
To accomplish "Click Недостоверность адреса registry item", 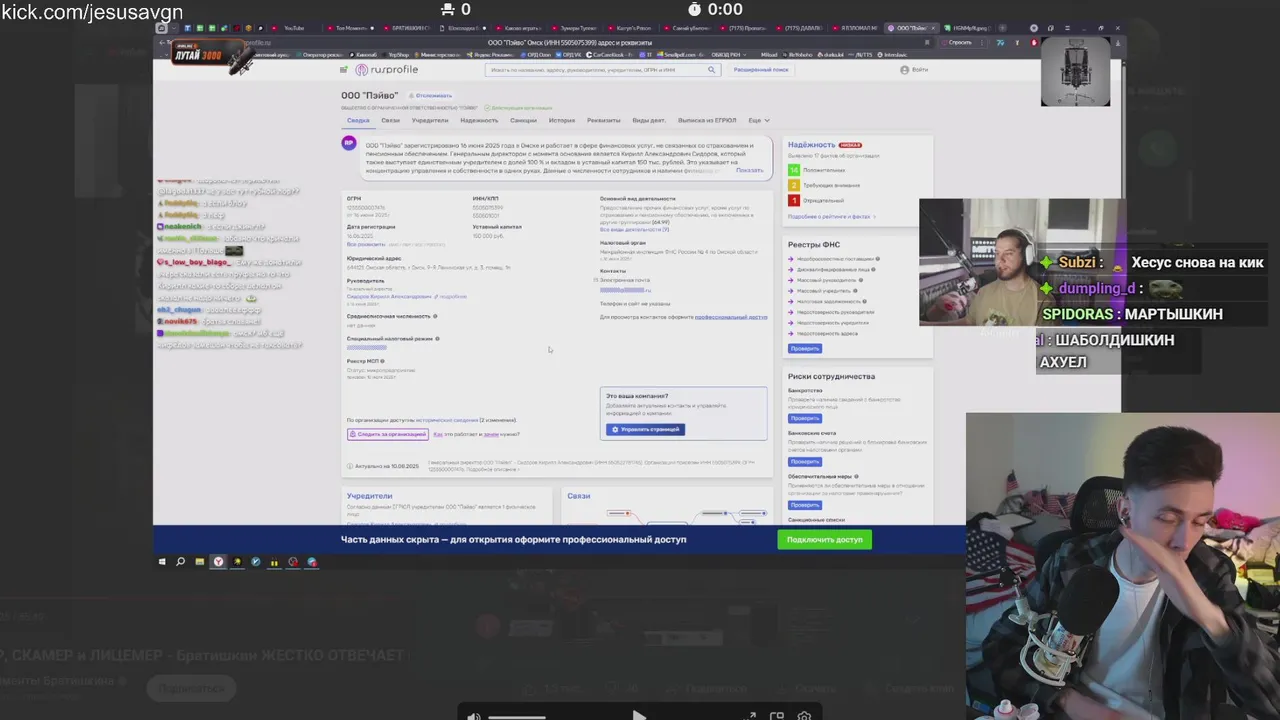I will [x=829, y=333].
